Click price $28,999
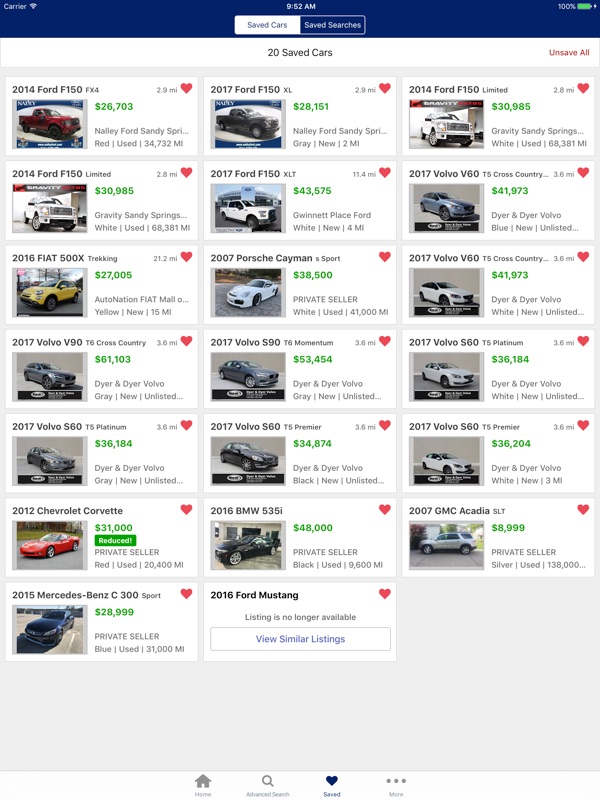 (114, 612)
